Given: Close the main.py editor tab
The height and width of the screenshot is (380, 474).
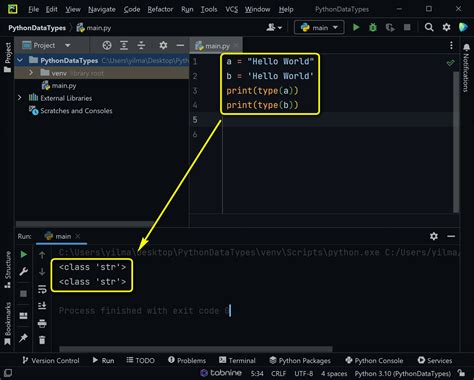Looking at the screenshot, I should click(236, 46).
